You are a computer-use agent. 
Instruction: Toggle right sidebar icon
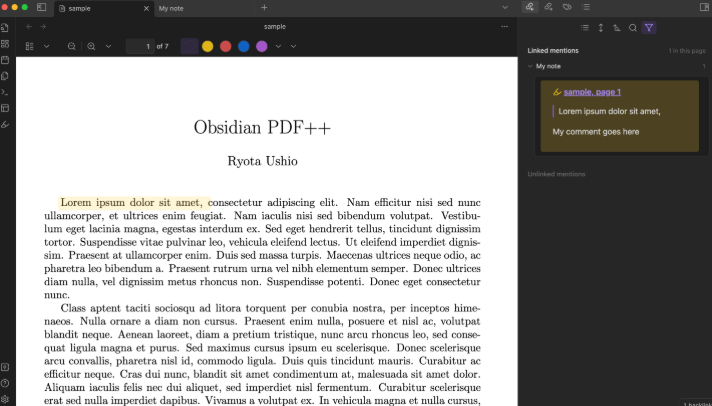coord(704,7)
